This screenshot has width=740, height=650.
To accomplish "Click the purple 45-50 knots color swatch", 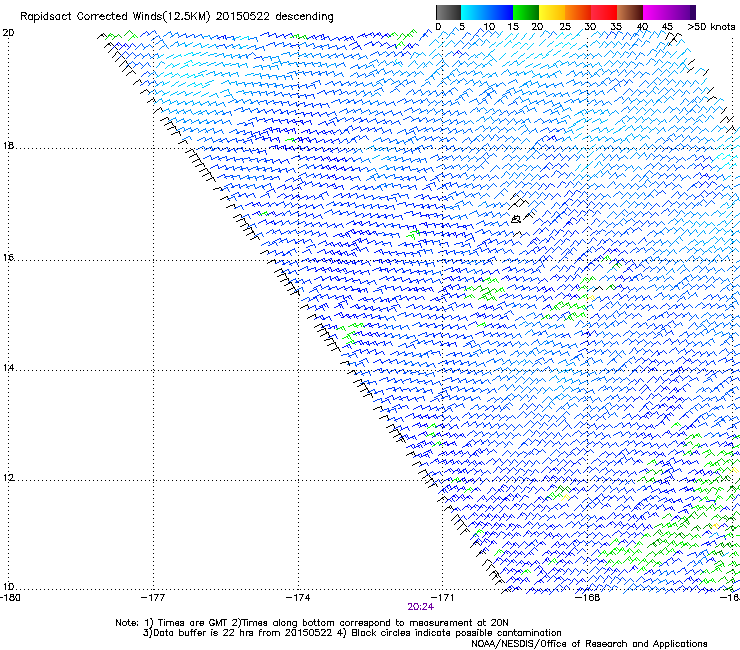I will 682,12.
